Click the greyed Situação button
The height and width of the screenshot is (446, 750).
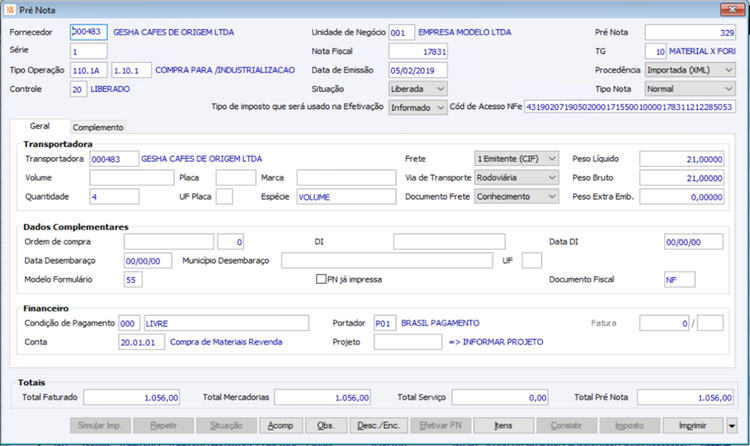tap(227, 425)
